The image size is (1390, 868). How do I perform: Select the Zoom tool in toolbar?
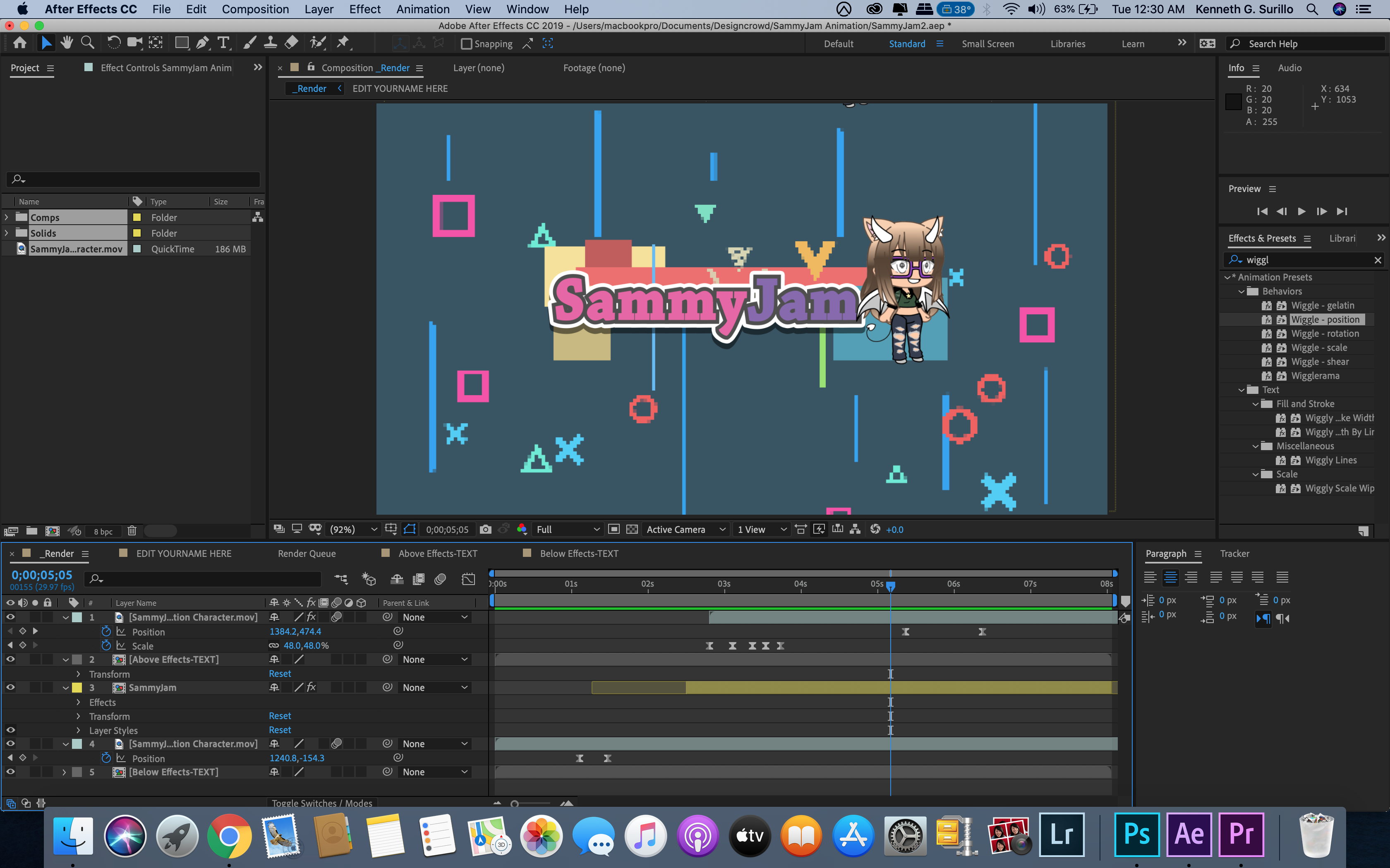(x=87, y=43)
